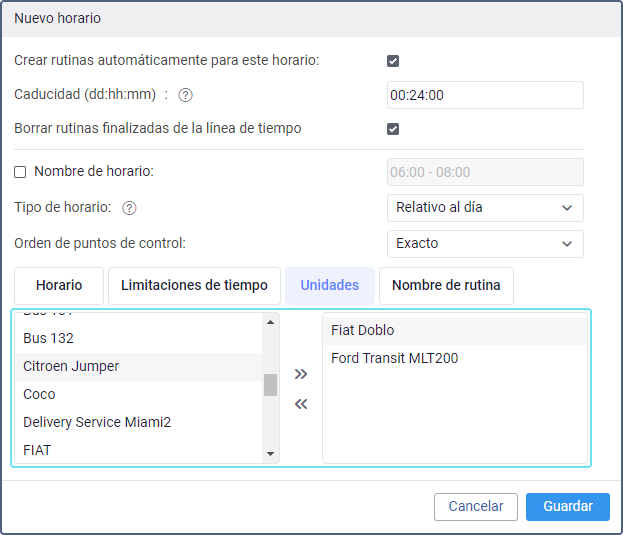Image resolution: width=623 pixels, height=535 pixels.
Task: Open the Limitaciones de tiempo tab
Action: (x=194, y=285)
